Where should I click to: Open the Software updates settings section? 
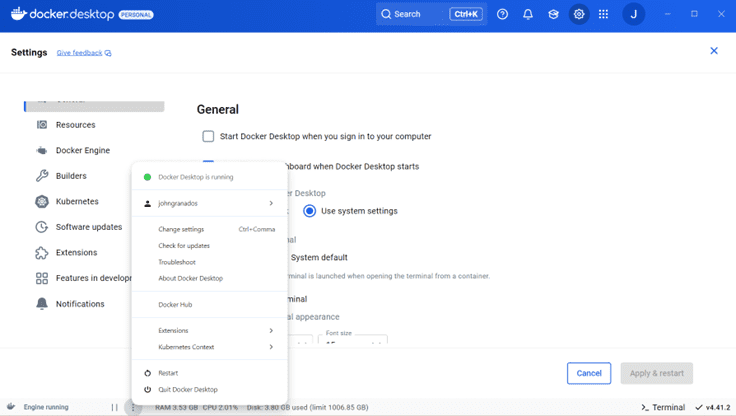click(89, 227)
